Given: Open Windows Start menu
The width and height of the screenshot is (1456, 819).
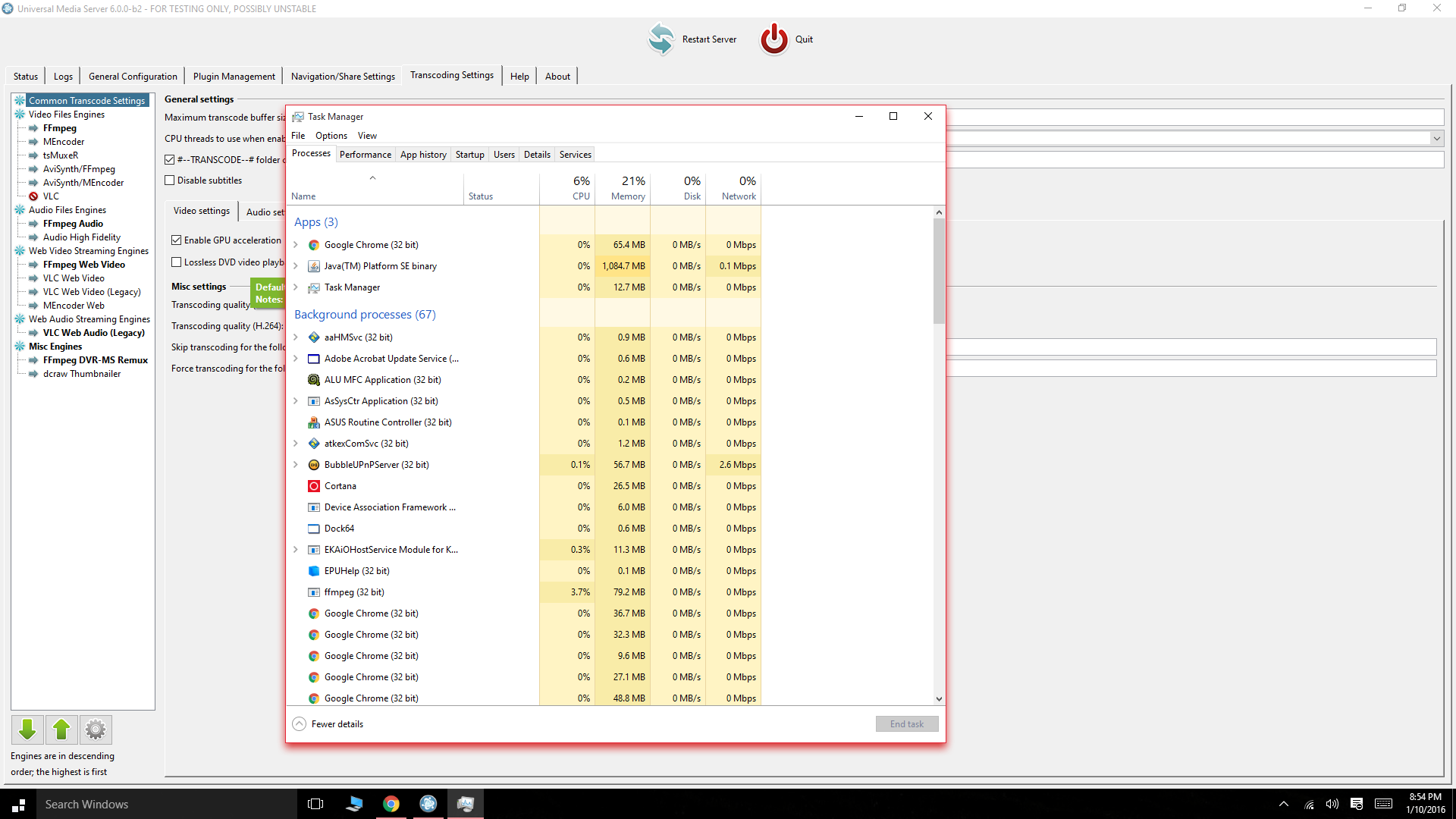Looking at the screenshot, I should pyautogui.click(x=18, y=804).
